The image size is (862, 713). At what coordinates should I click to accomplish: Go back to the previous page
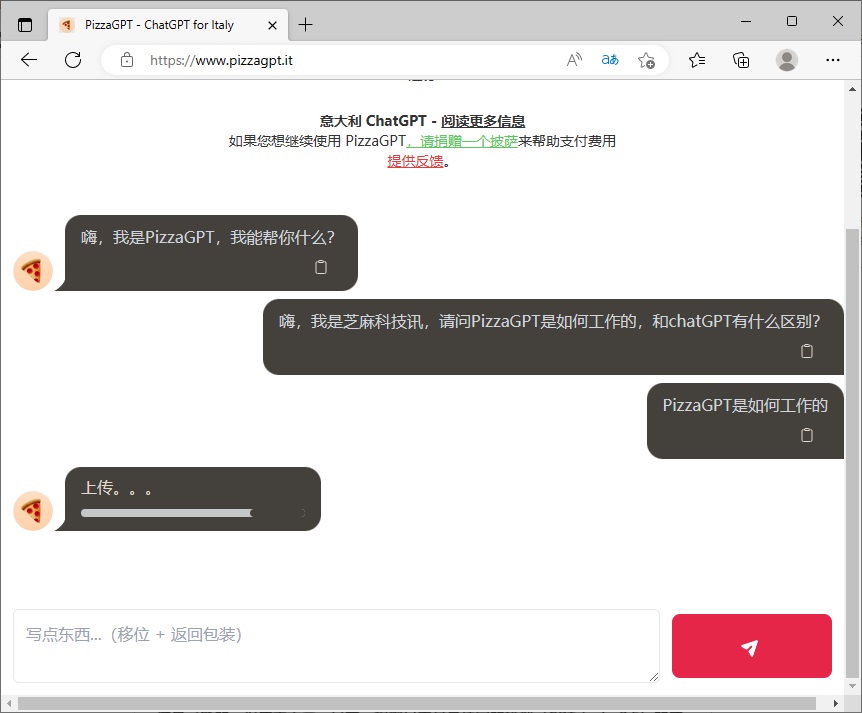tap(29, 60)
